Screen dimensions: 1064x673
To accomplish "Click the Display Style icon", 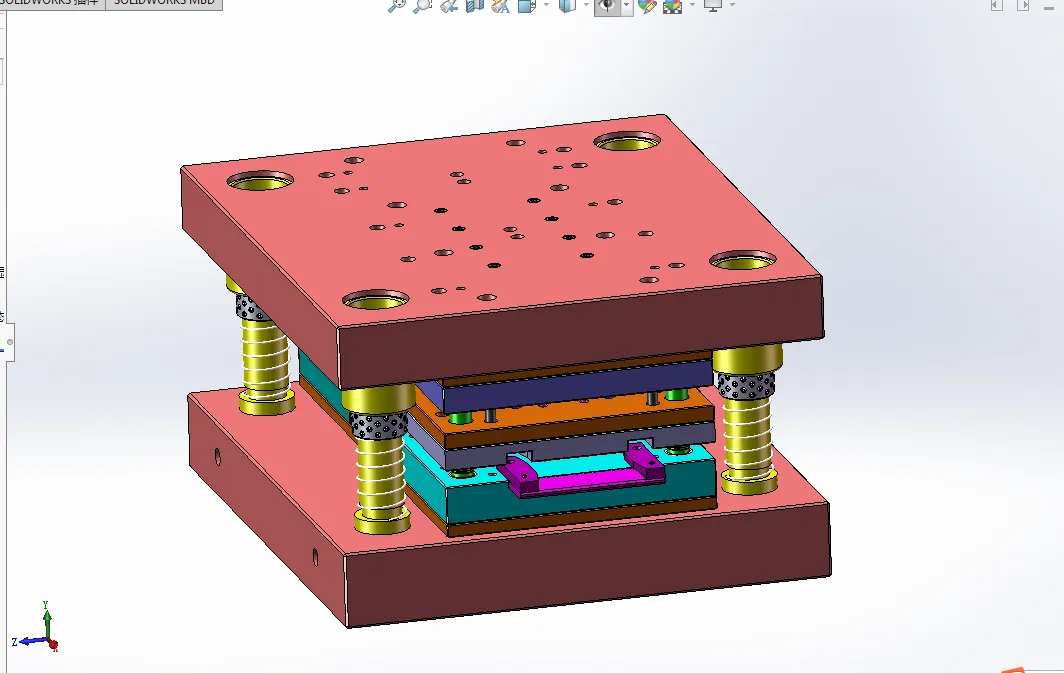I will [567, 5].
